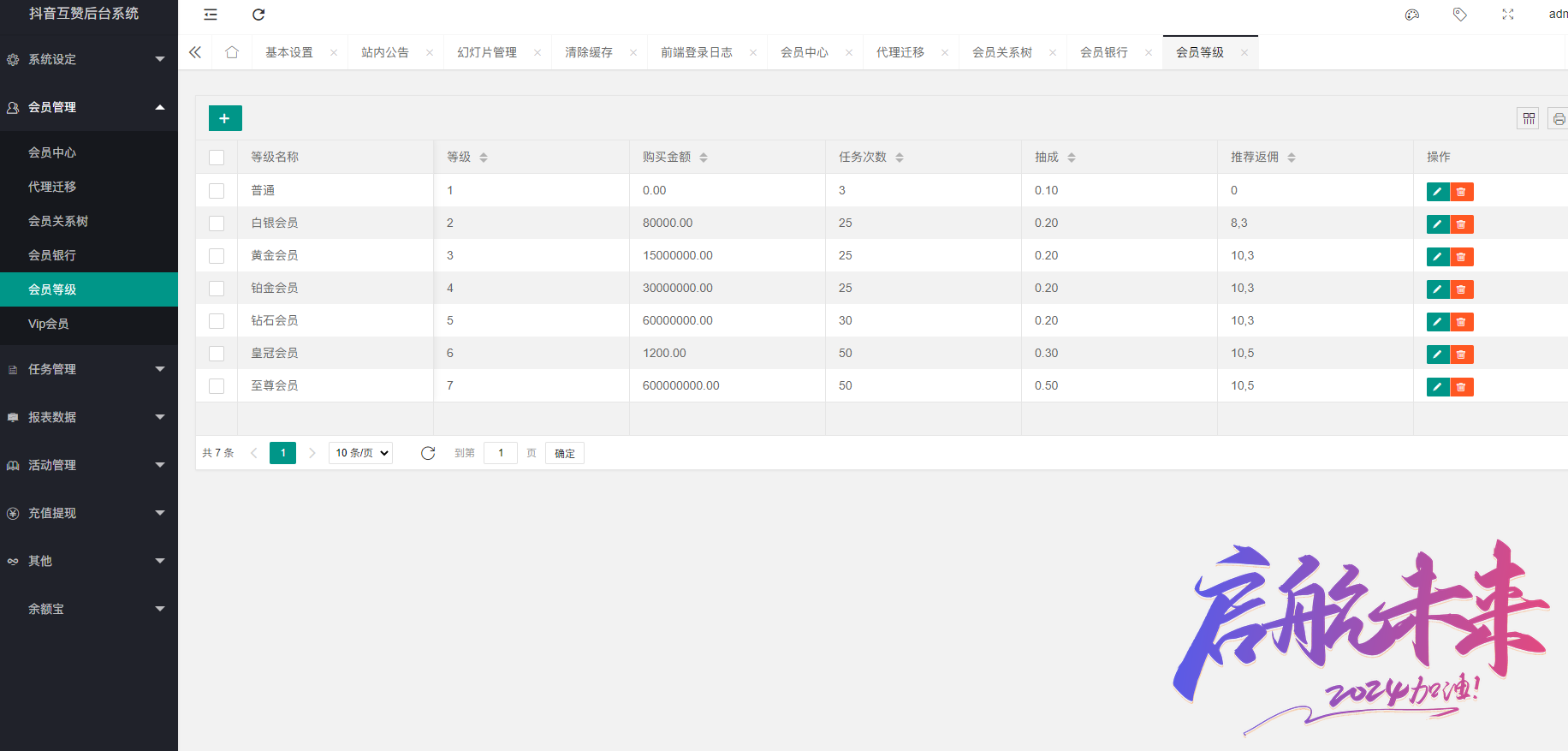The height and width of the screenshot is (751, 1568).
Task: Delete the 黄金会员 row
Action: [1461, 257]
